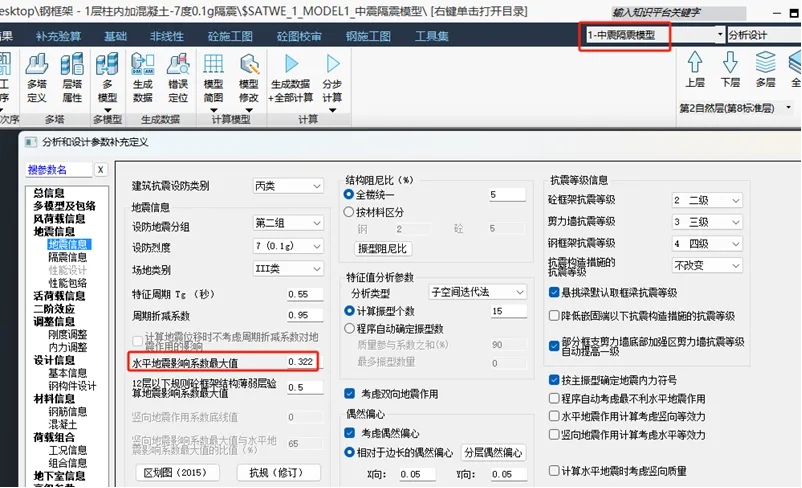Image resolution: width=802 pixels, height=488 pixels.
Task: Click 输入知识平台关键字 search box
Action: [x=679, y=12]
